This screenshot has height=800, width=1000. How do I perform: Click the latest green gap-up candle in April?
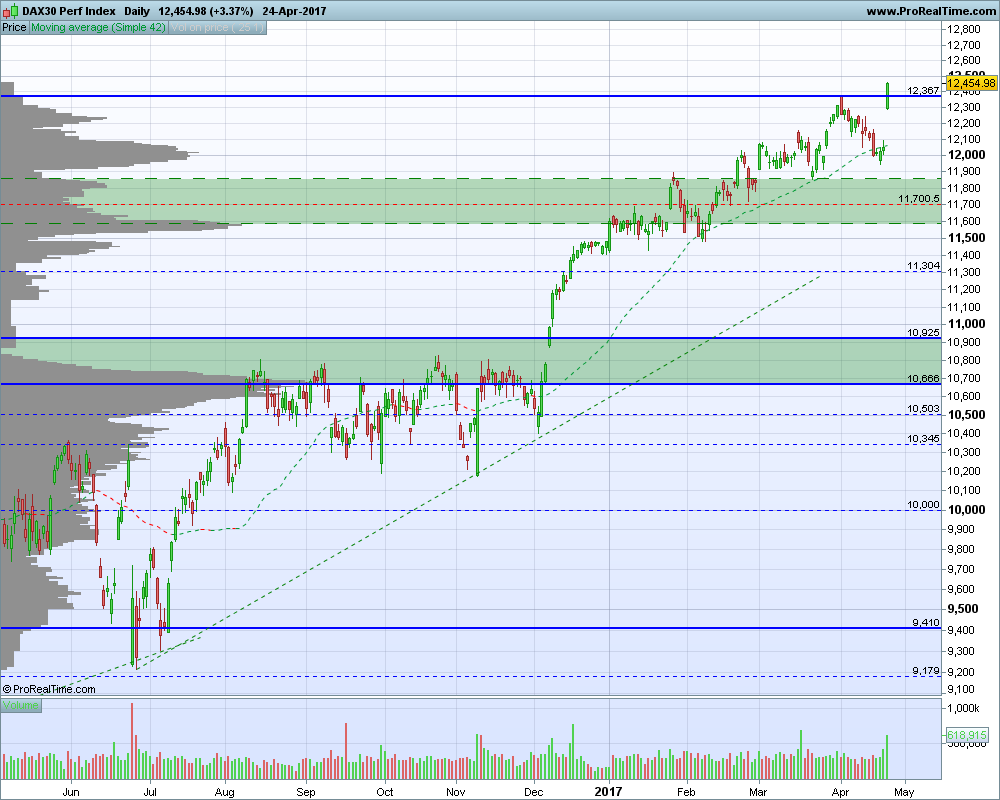tap(887, 96)
